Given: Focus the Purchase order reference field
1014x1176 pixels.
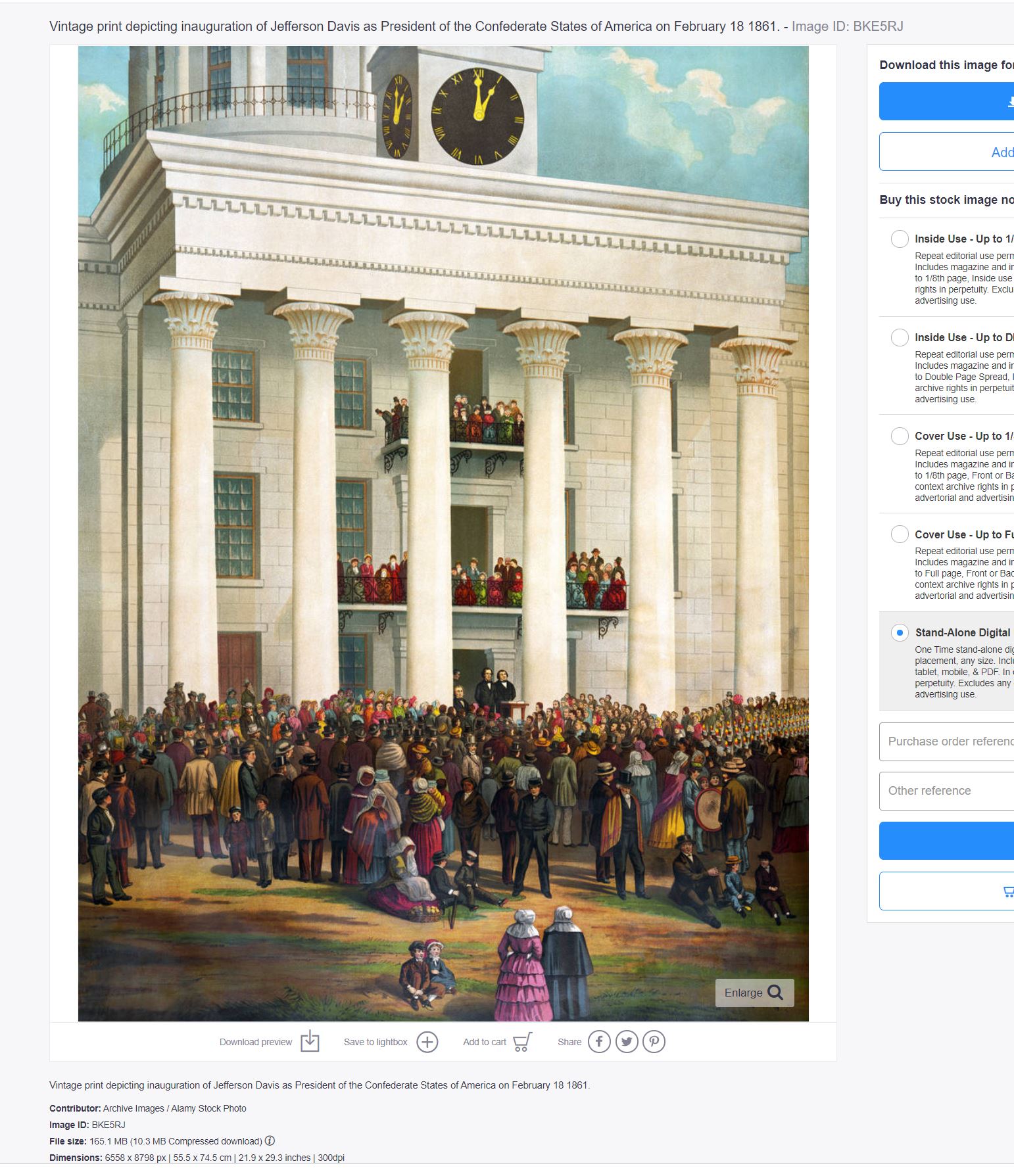Looking at the screenshot, I should [x=946, y=741].
